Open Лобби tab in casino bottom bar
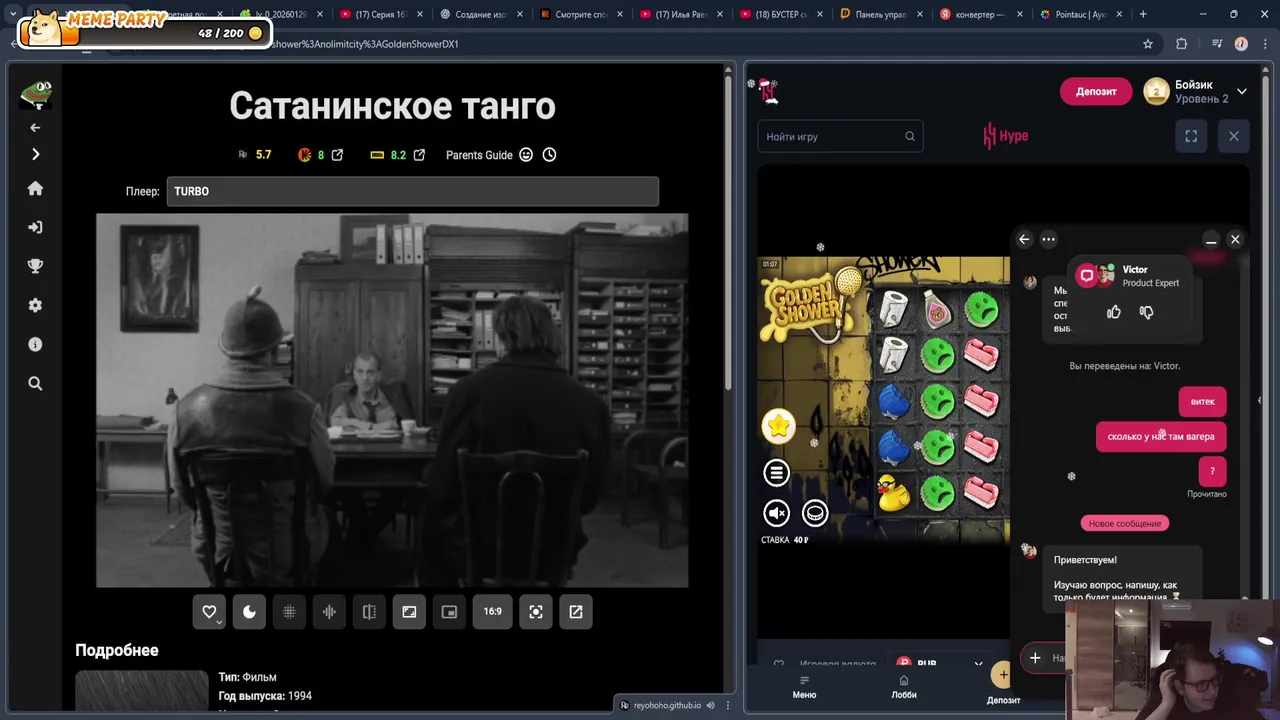 (x=903, y=687)
